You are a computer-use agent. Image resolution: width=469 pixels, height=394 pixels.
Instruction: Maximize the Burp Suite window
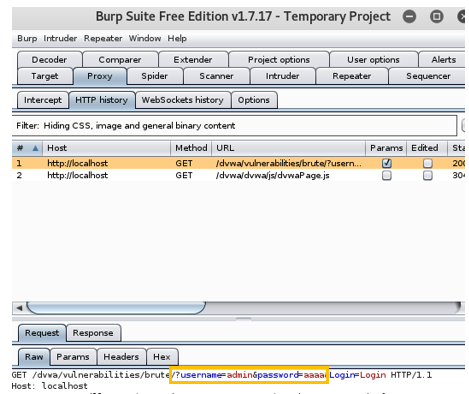click(x=436, y=16)
